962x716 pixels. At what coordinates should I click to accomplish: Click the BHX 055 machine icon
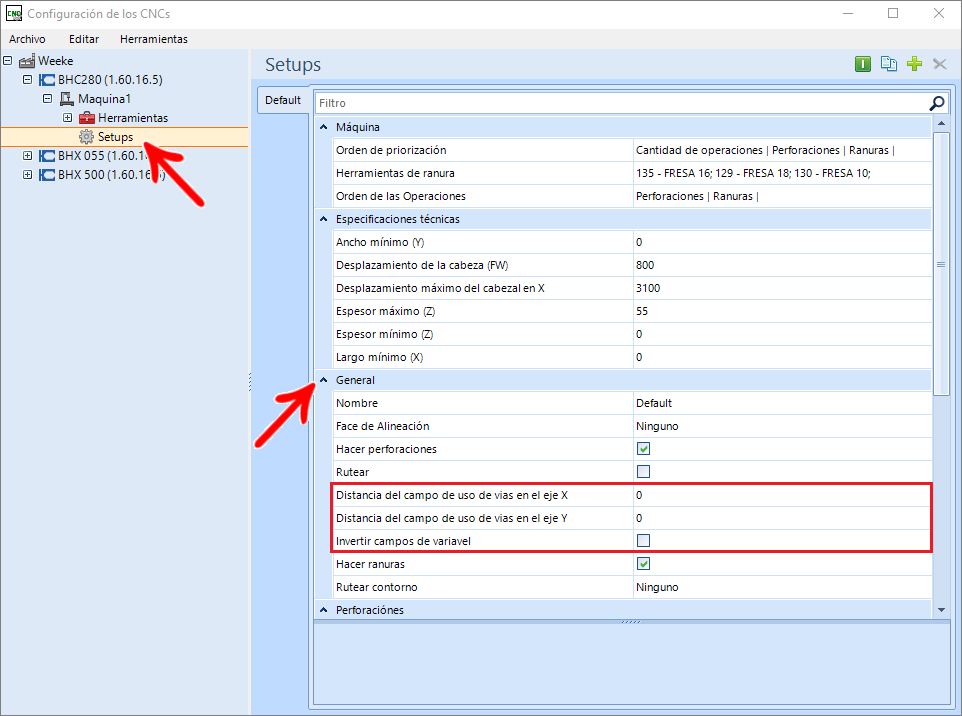point(47,156)
